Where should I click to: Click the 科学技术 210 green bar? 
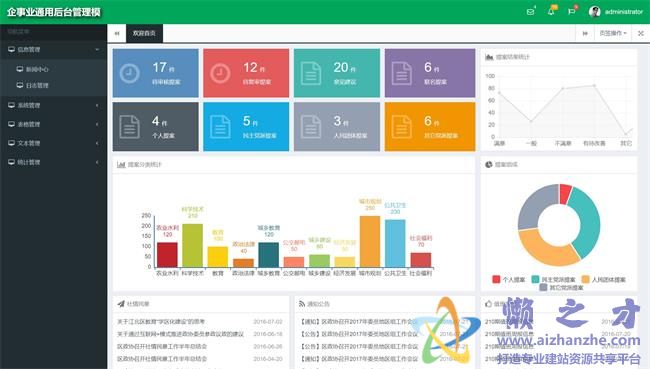(x=193, y=245)
